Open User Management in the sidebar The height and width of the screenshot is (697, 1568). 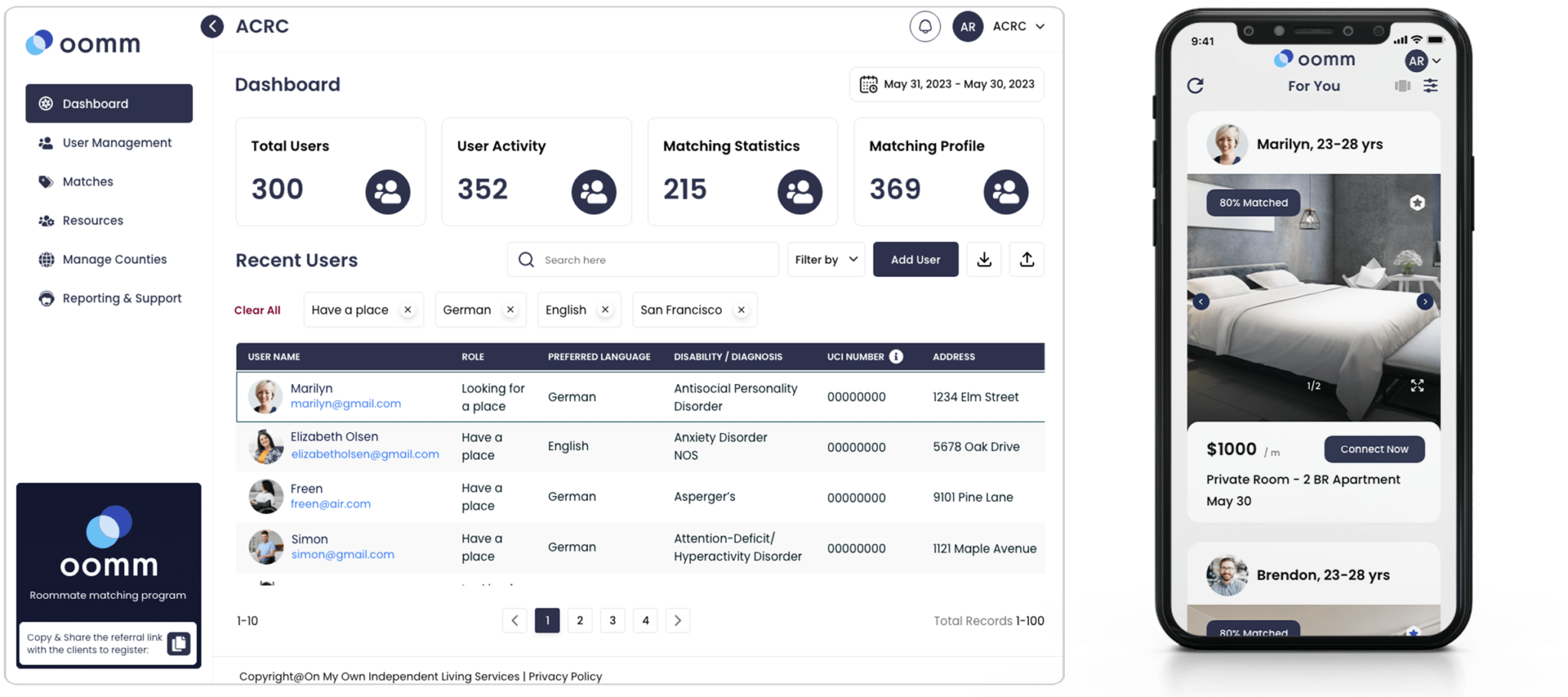[116, 143]
